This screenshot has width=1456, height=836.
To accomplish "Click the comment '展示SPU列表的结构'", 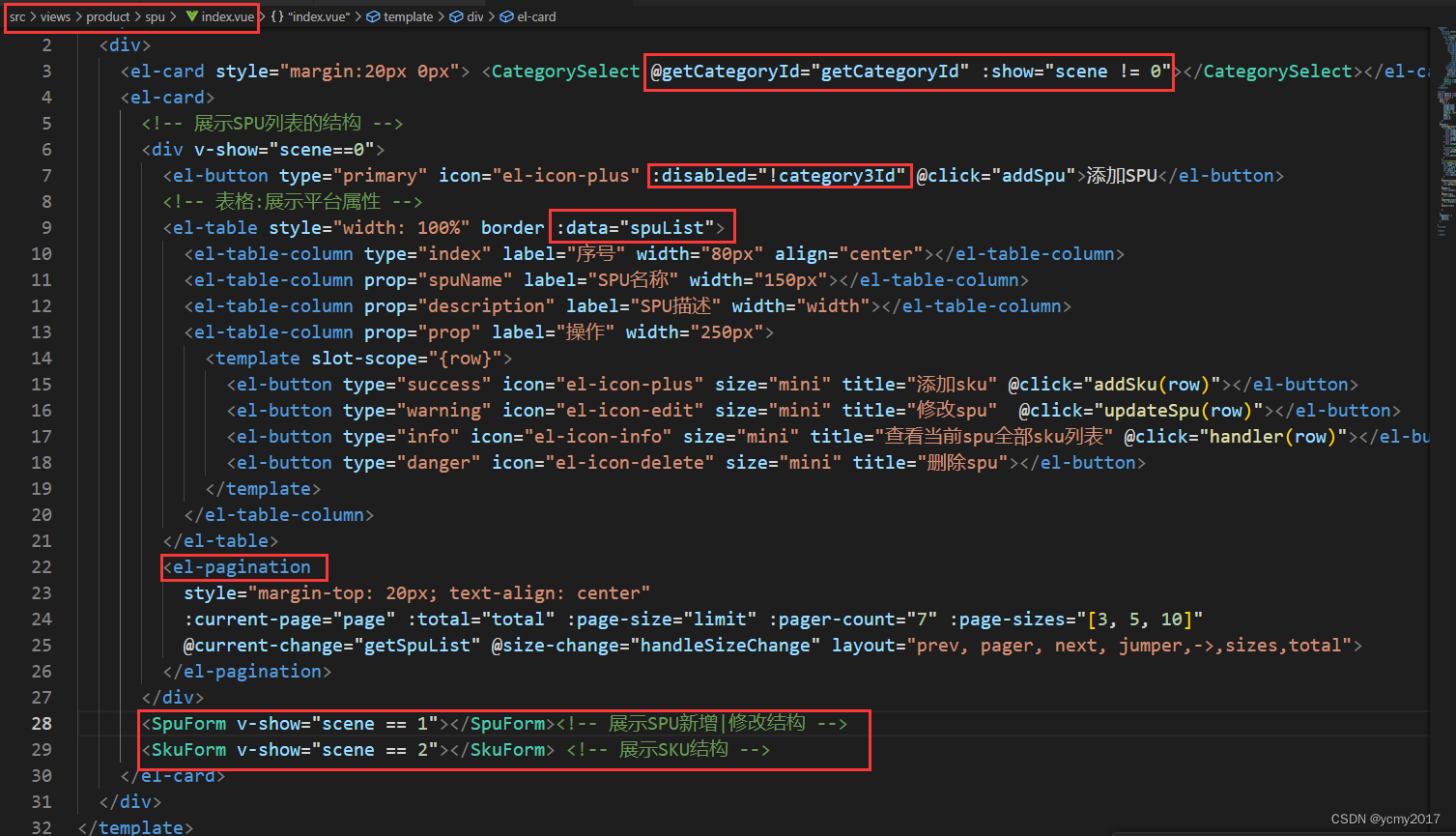I will 278,124.
